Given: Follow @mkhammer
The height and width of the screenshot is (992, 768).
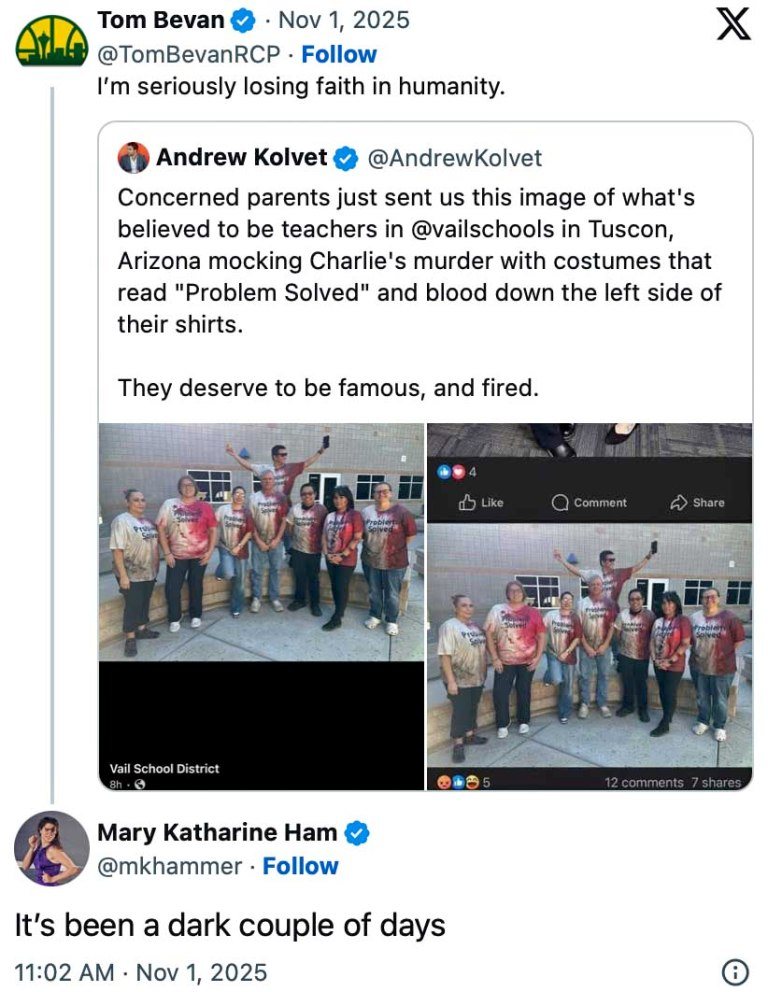Looking at the screenshot, I should (x=300, y=866).
